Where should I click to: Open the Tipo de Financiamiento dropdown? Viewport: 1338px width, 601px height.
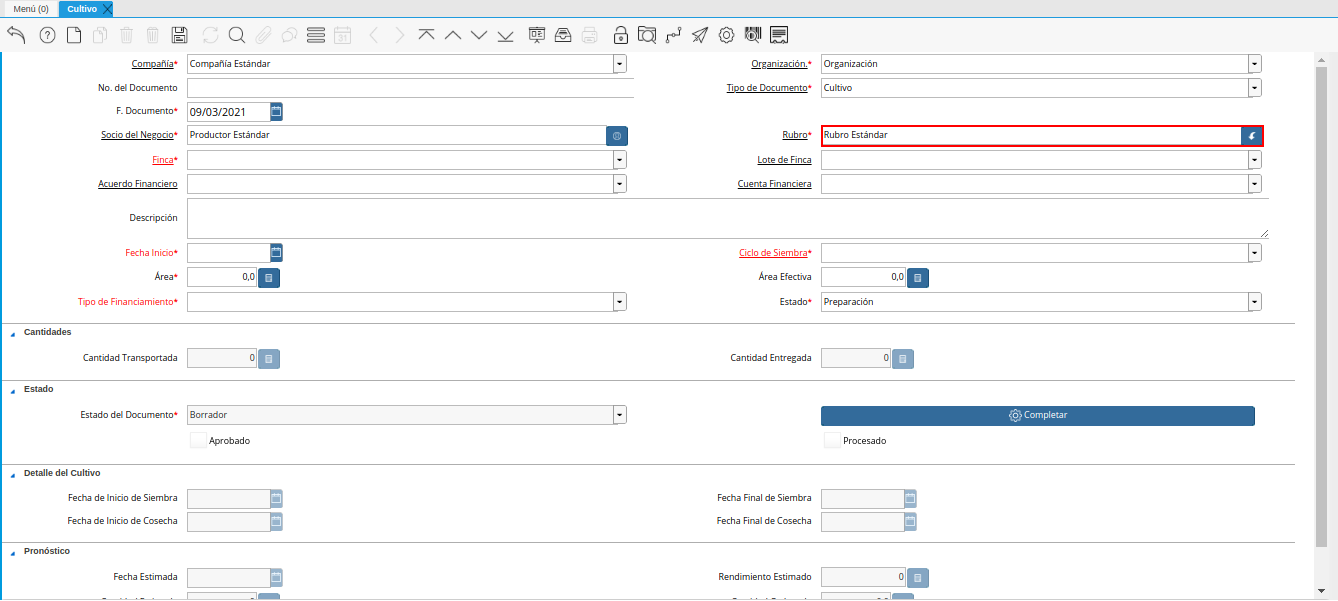[620, 302]
